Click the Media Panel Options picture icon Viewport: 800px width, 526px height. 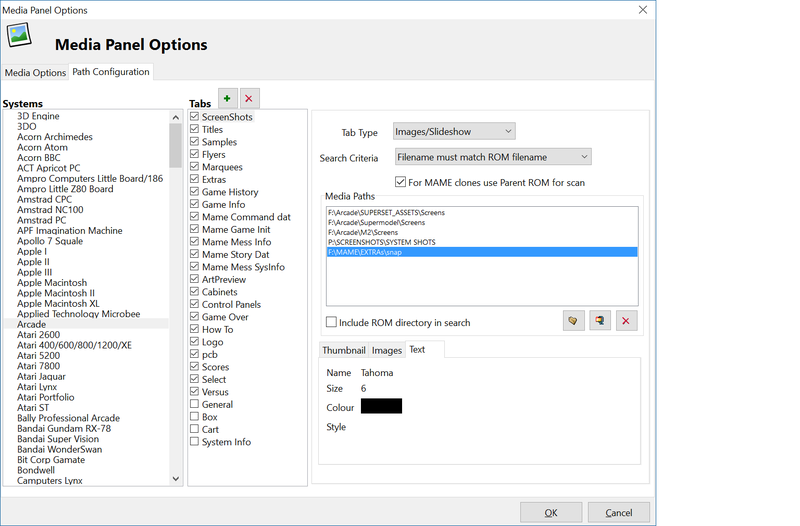[x=20, y=36]
